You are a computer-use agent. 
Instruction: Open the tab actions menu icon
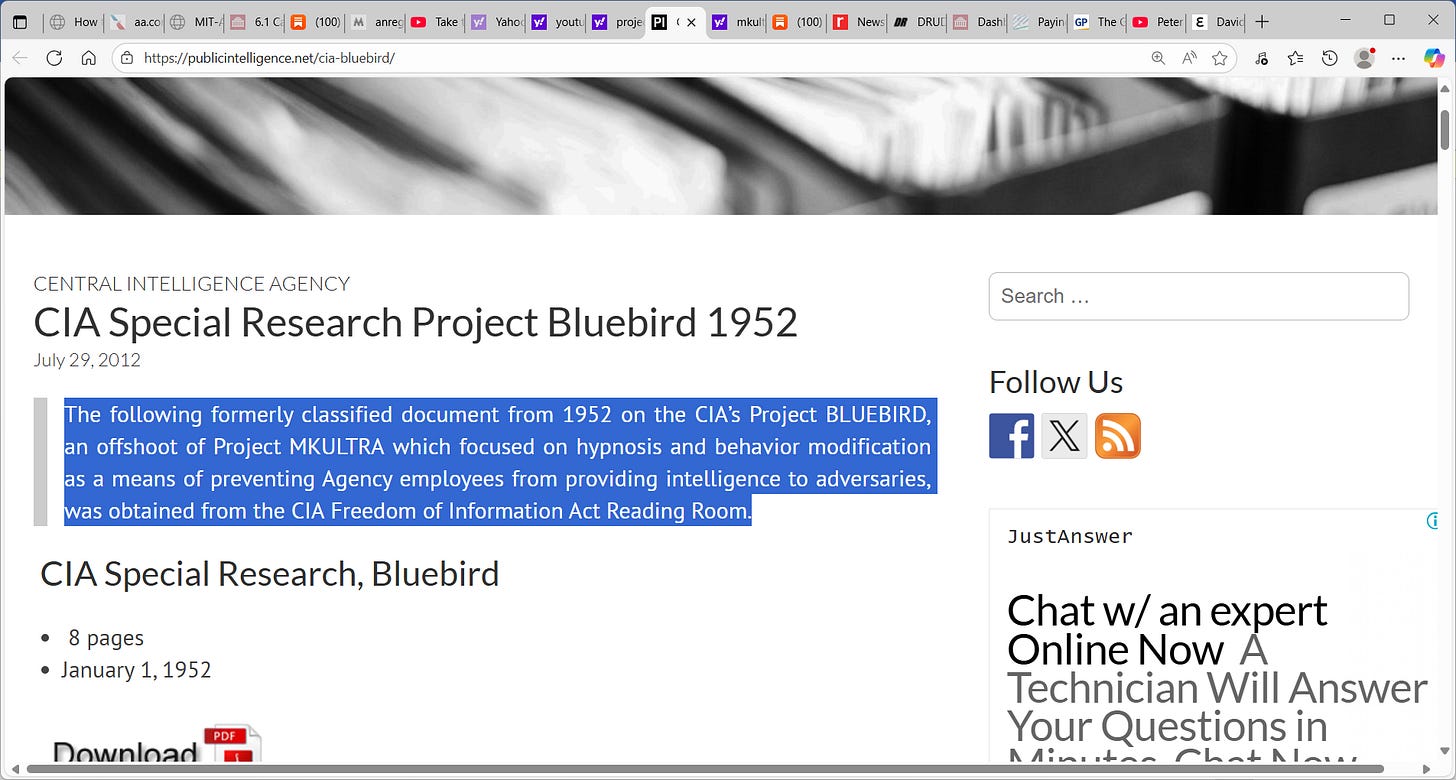click(20, 21)
